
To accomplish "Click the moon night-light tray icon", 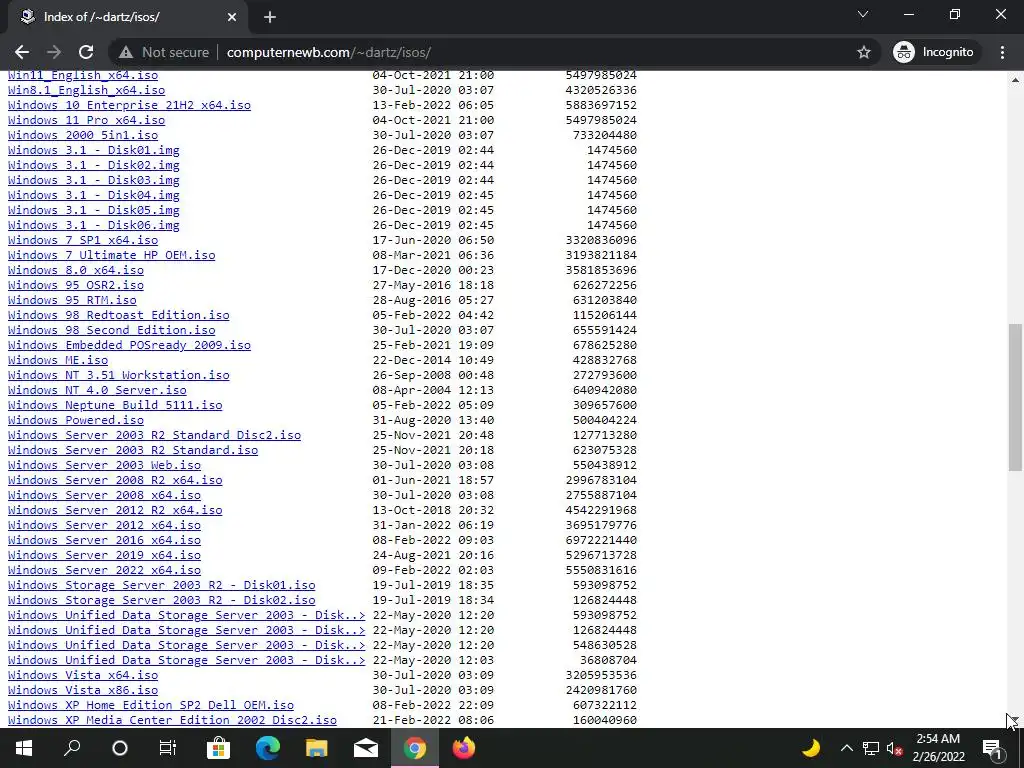I will [811, 748].
